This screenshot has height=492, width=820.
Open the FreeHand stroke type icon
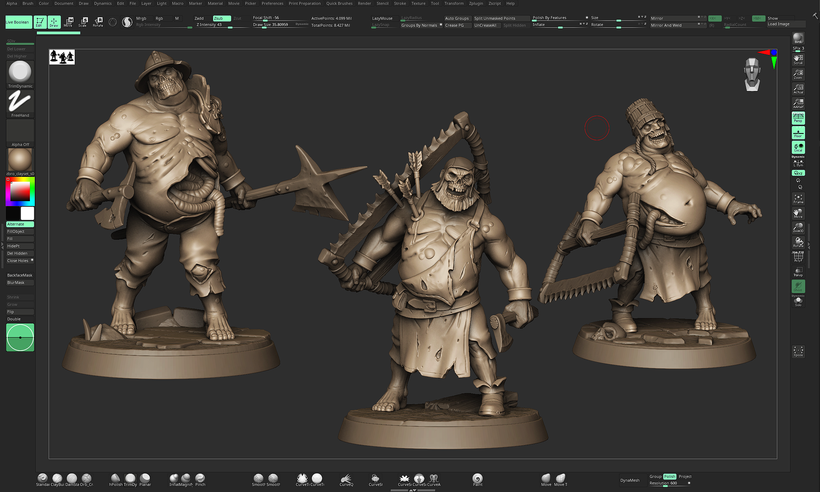click(x=20, y=101)
